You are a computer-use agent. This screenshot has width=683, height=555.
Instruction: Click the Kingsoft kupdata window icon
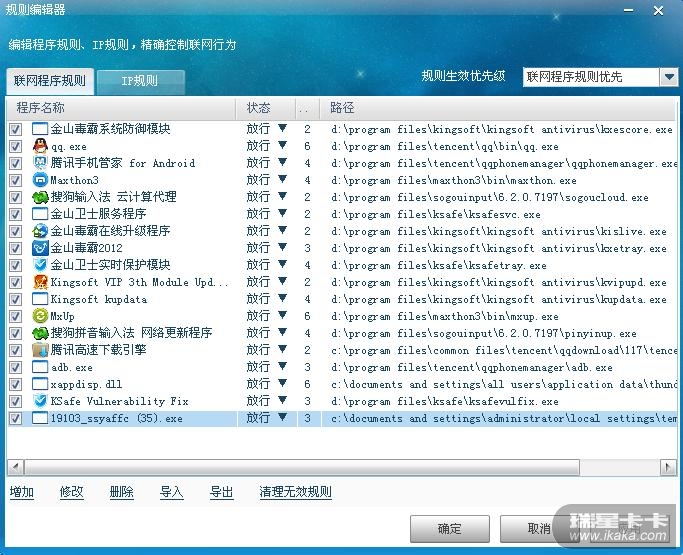(40, 299)
